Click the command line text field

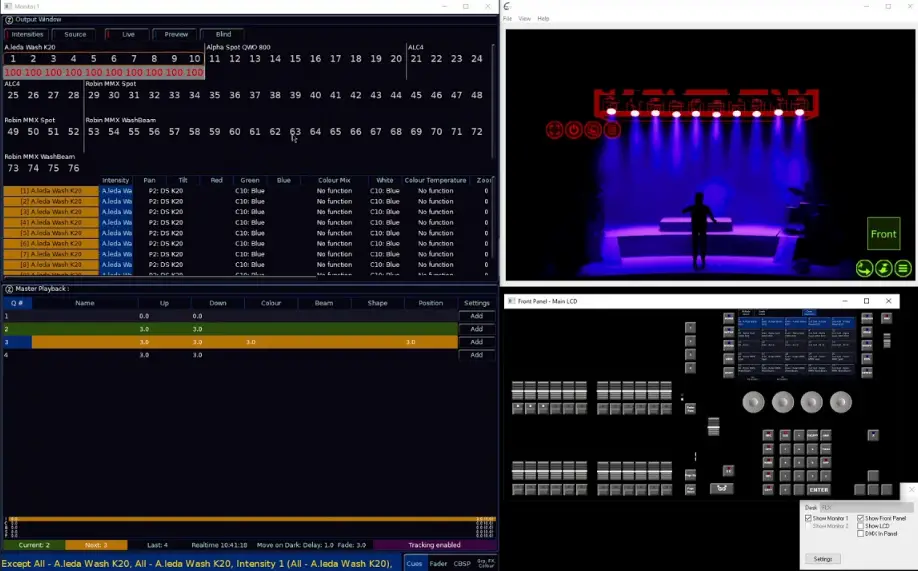click(201, 563)
